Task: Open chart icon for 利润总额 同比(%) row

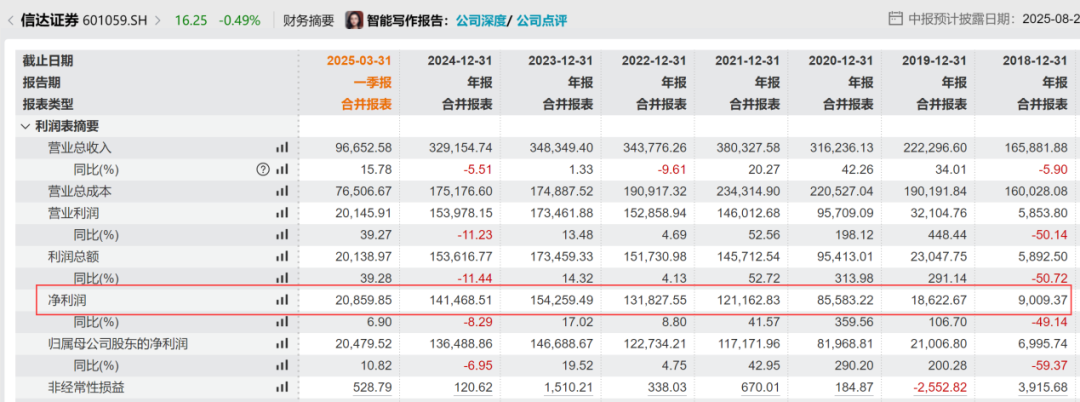Action: pyautogui.click(x=282, y=279)
